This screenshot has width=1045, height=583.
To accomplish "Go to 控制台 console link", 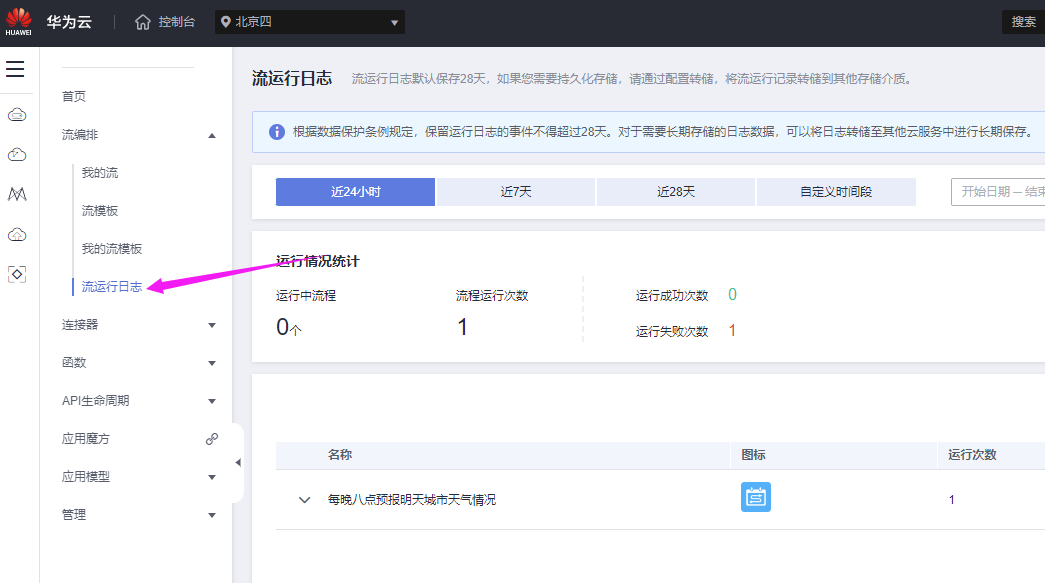I will tap(177, 22).
